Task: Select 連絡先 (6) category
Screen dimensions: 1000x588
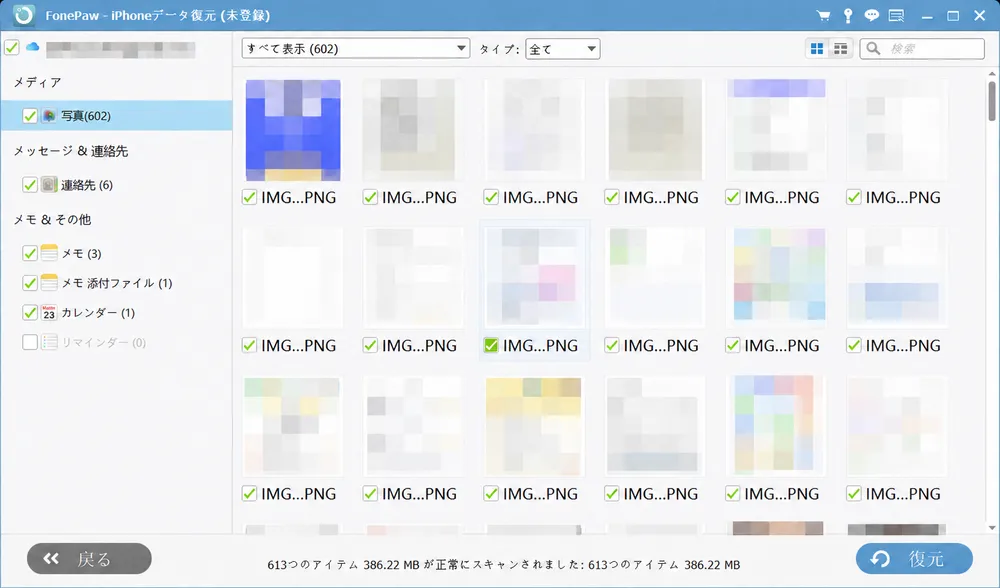Action: pos(87,185)
